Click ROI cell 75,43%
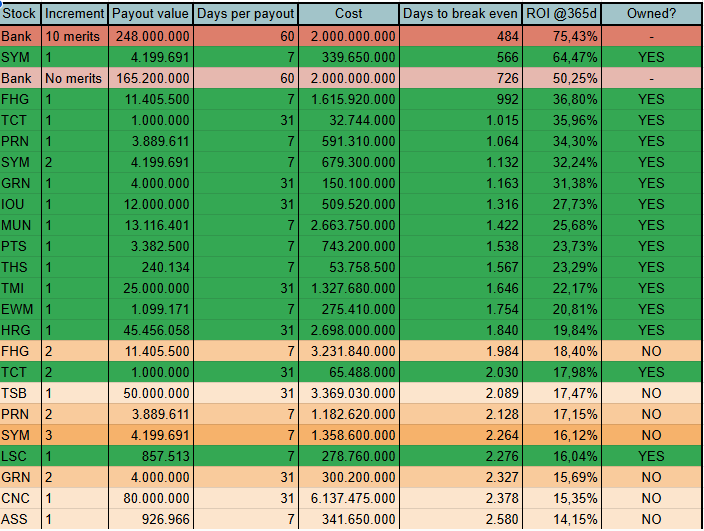 pos(562,36)
